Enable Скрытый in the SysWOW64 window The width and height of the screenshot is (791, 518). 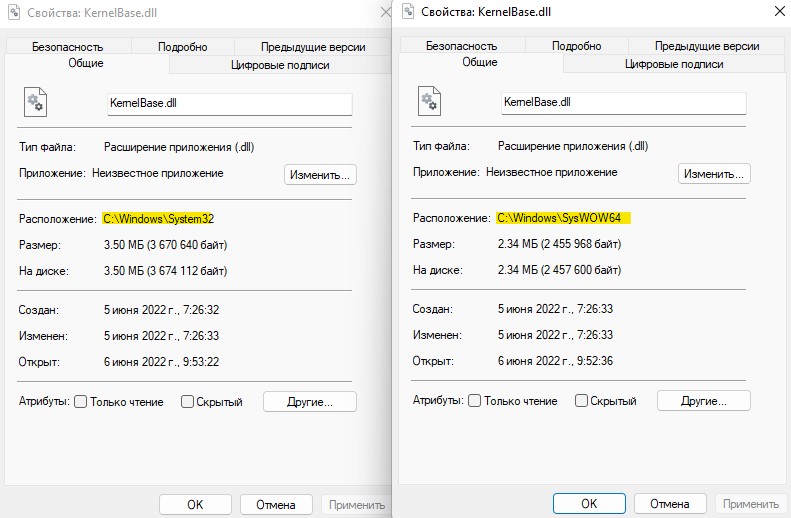point(581,401)
